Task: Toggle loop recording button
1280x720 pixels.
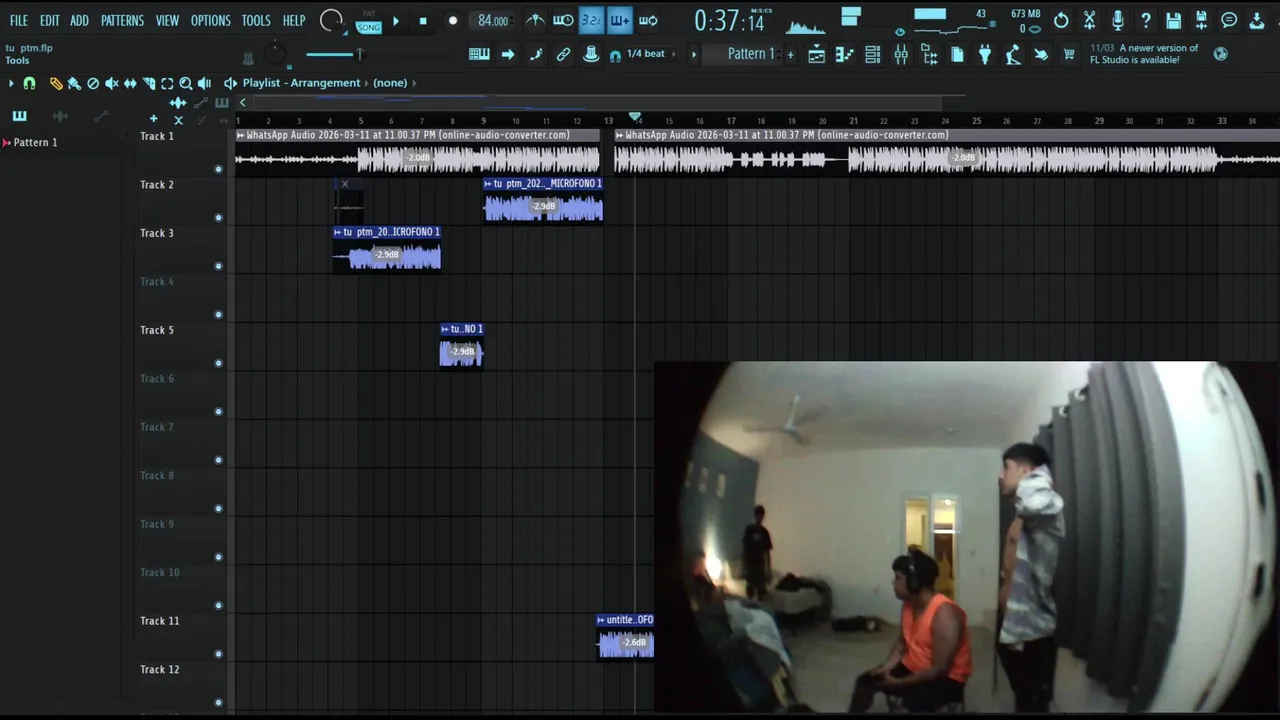Action: click(648, 20)
